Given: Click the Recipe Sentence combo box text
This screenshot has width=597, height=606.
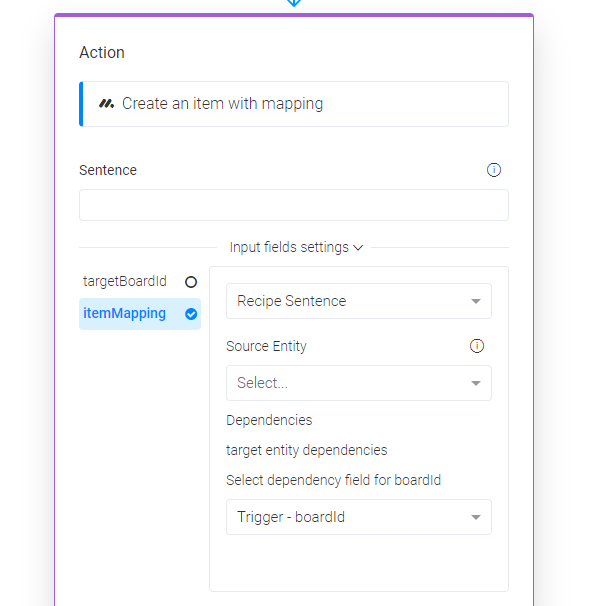Looking at the screenshot, I should coord(291,301).
